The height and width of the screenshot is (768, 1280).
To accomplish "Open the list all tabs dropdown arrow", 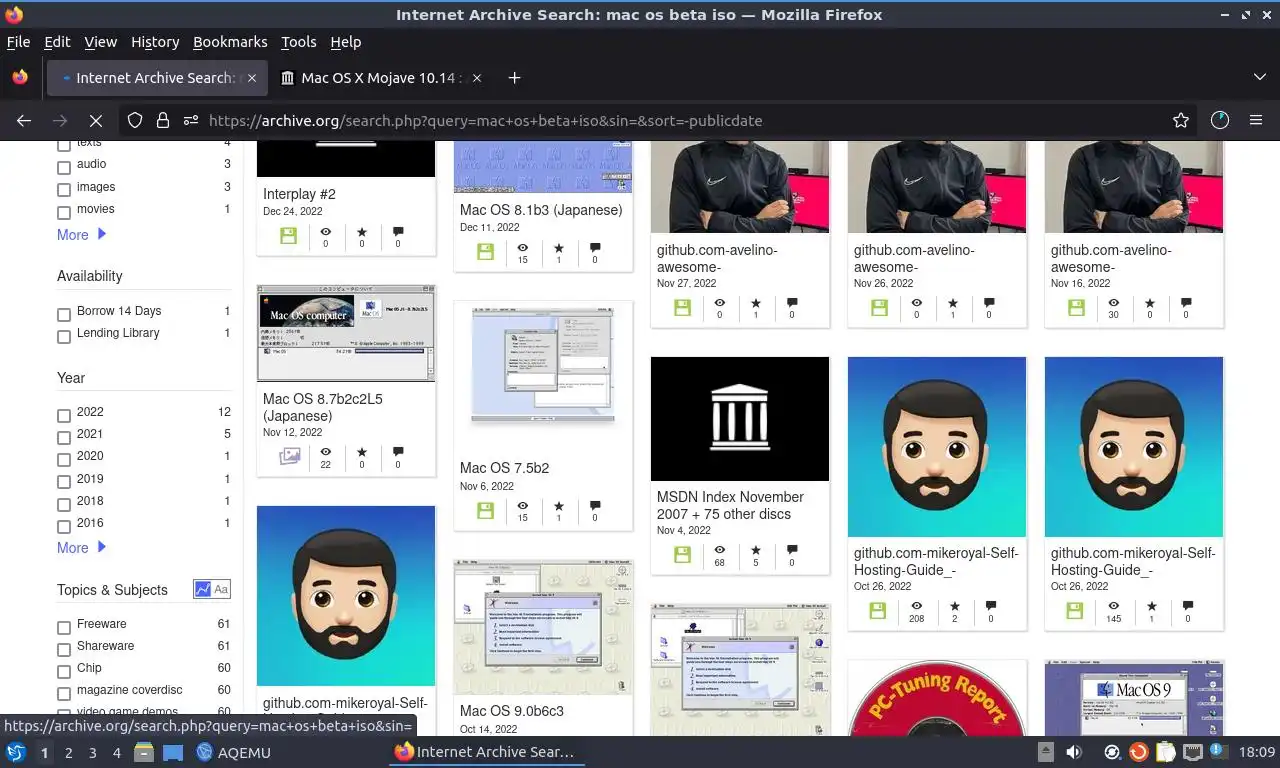I will pyautogui.click(x=1260, y=78).
